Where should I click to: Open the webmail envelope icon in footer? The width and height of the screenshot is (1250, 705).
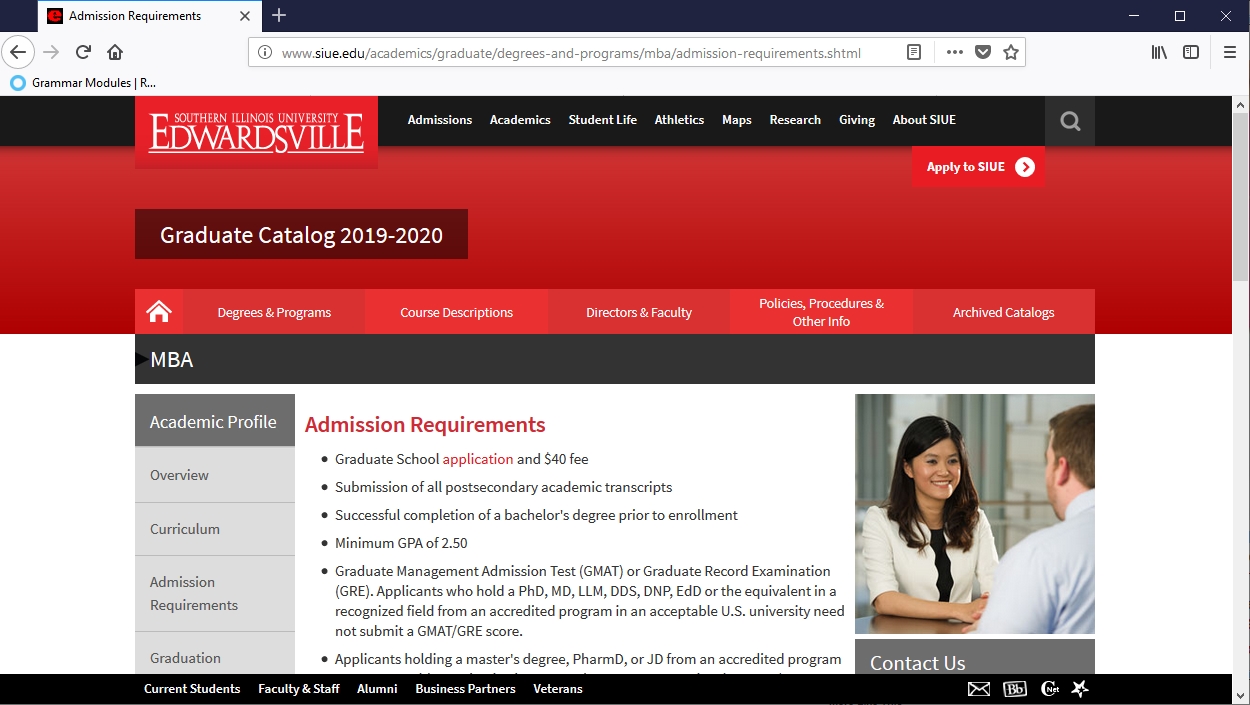point(979,689)
